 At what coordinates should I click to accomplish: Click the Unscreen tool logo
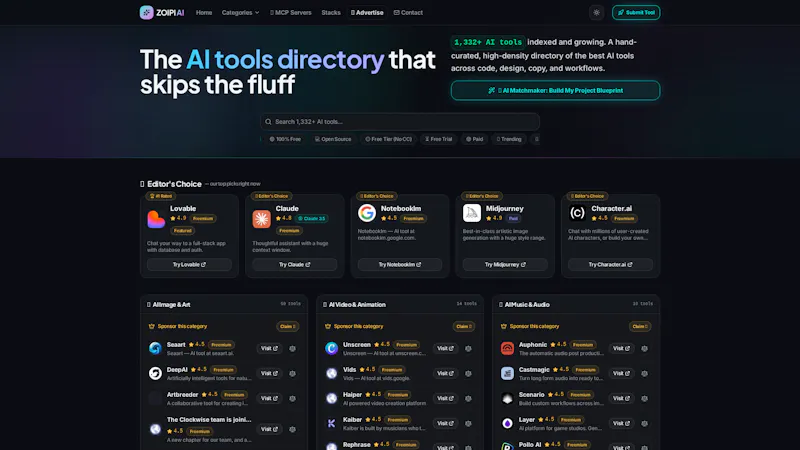click(331, 348)
